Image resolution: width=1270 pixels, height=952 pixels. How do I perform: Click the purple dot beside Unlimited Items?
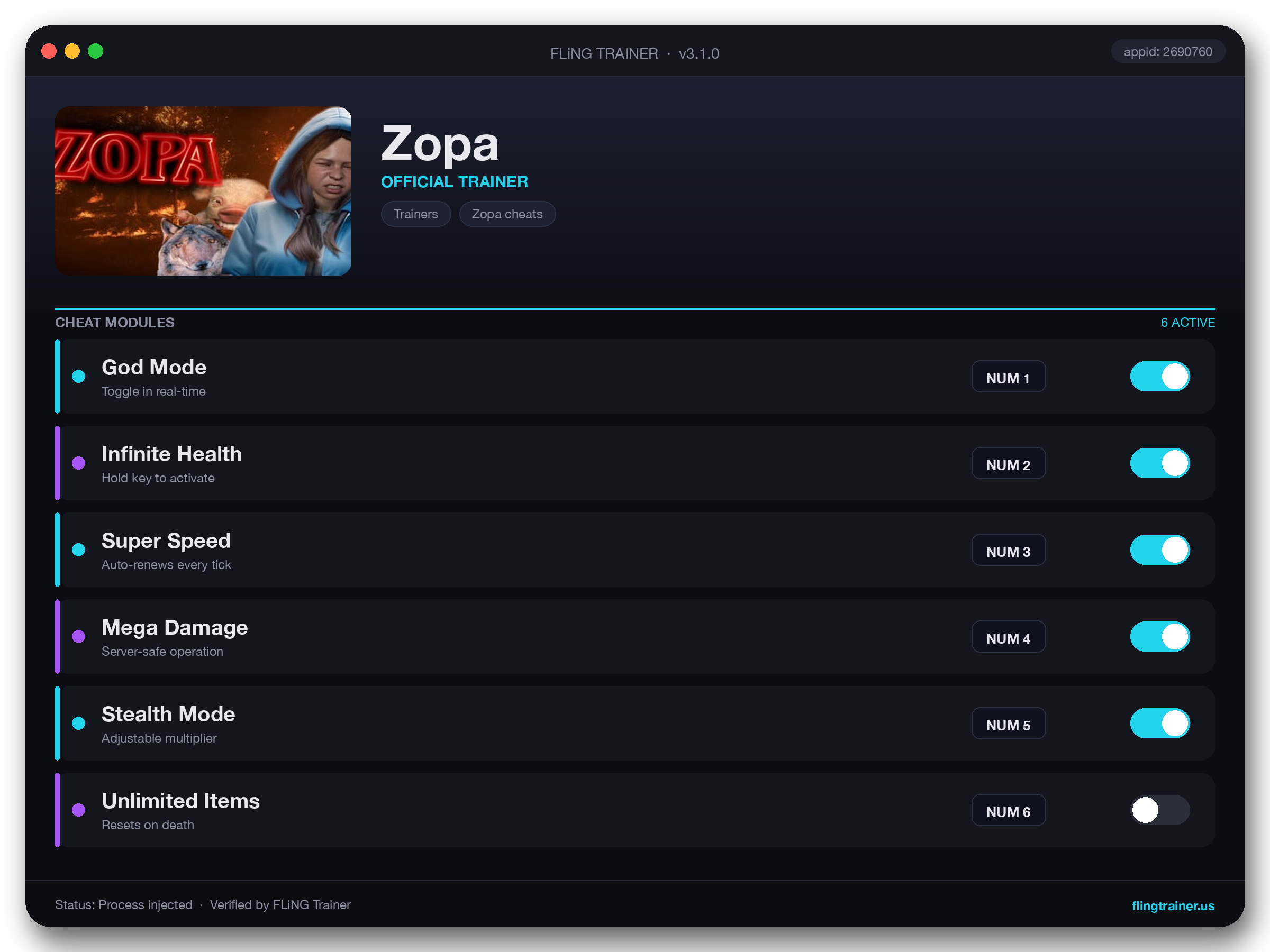79,810
